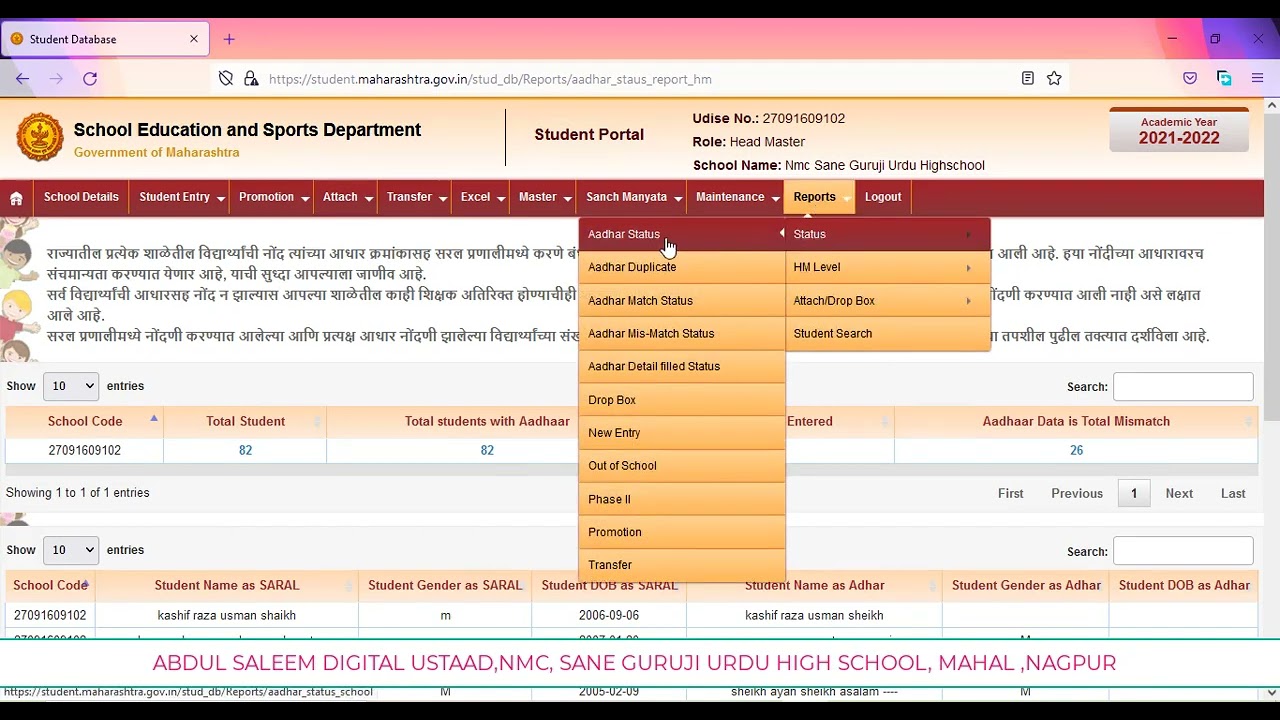Viewport: 1280px width, 720px height.
Task: Close the Student Database tab
Action: 194,39
